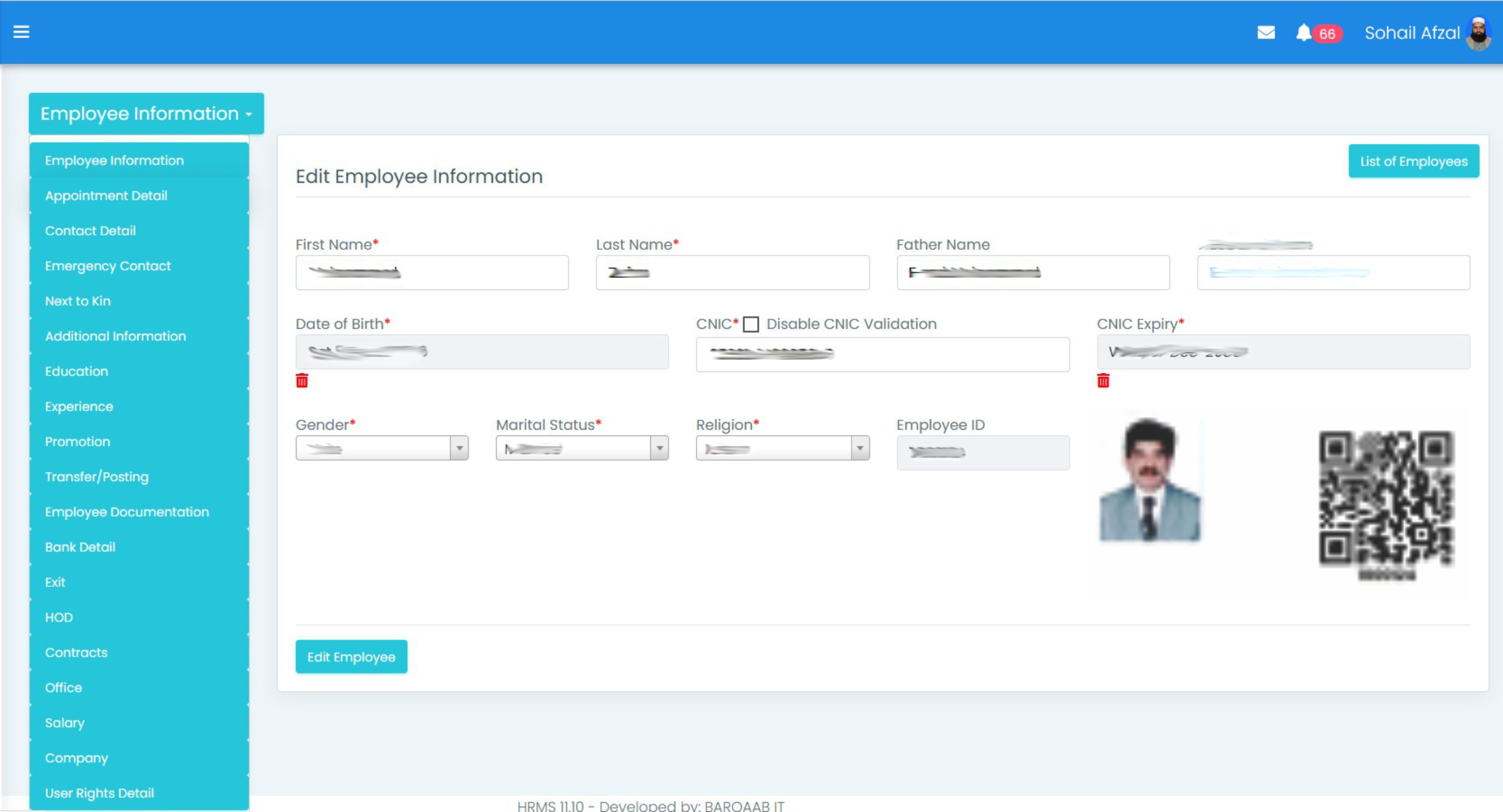Click the notification bell icon
Viewport: 1503px width, 812px height.
[x=1303, y=33]
